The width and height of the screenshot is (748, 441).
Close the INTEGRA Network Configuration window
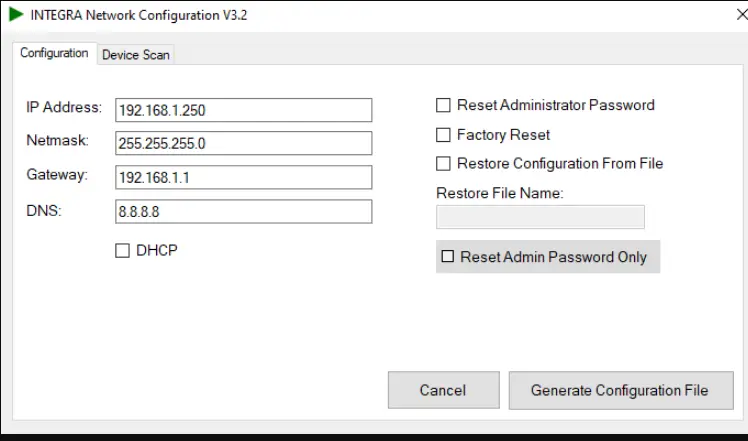[742, 15]
